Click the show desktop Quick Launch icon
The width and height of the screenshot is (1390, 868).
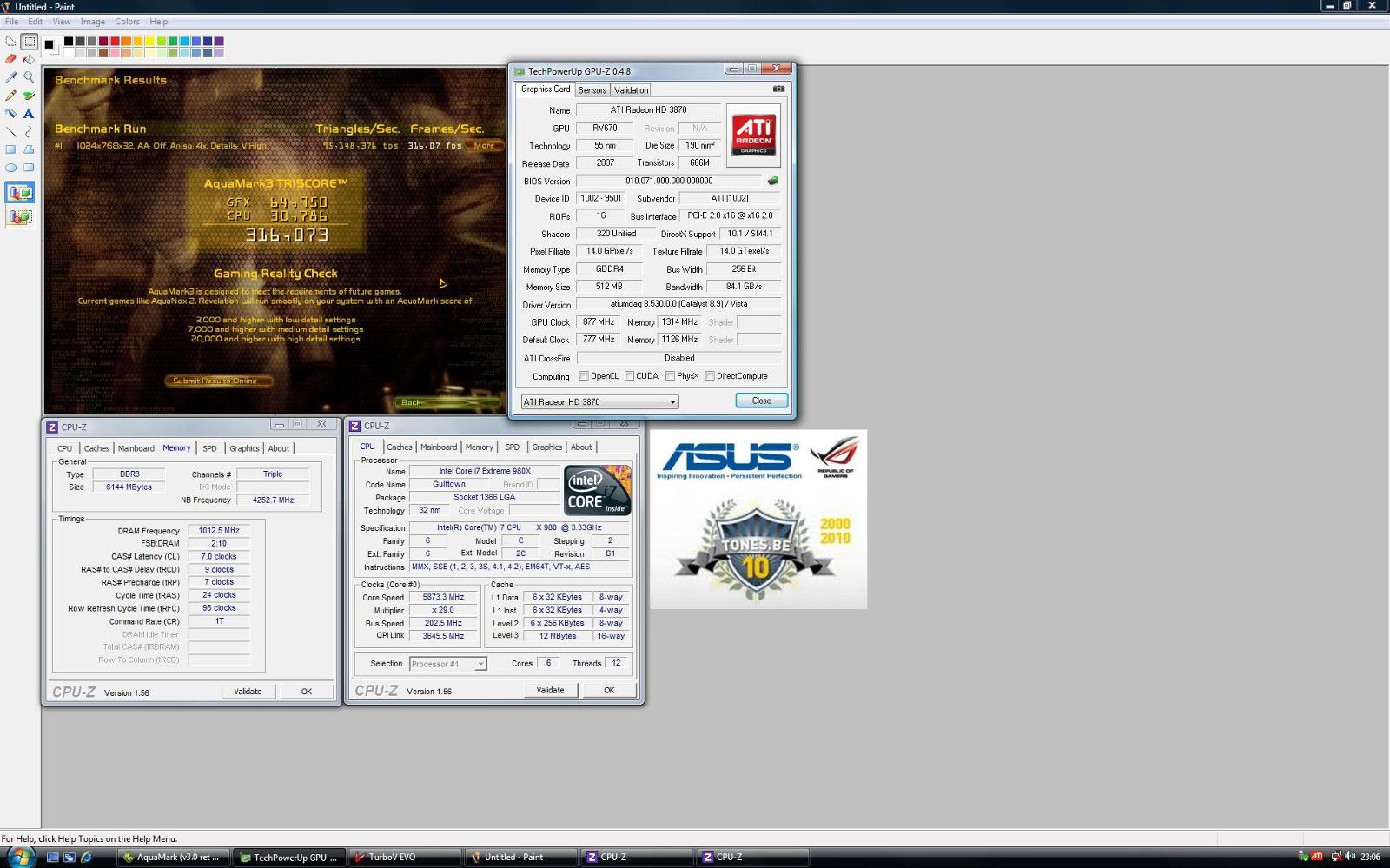click(53, 857)
